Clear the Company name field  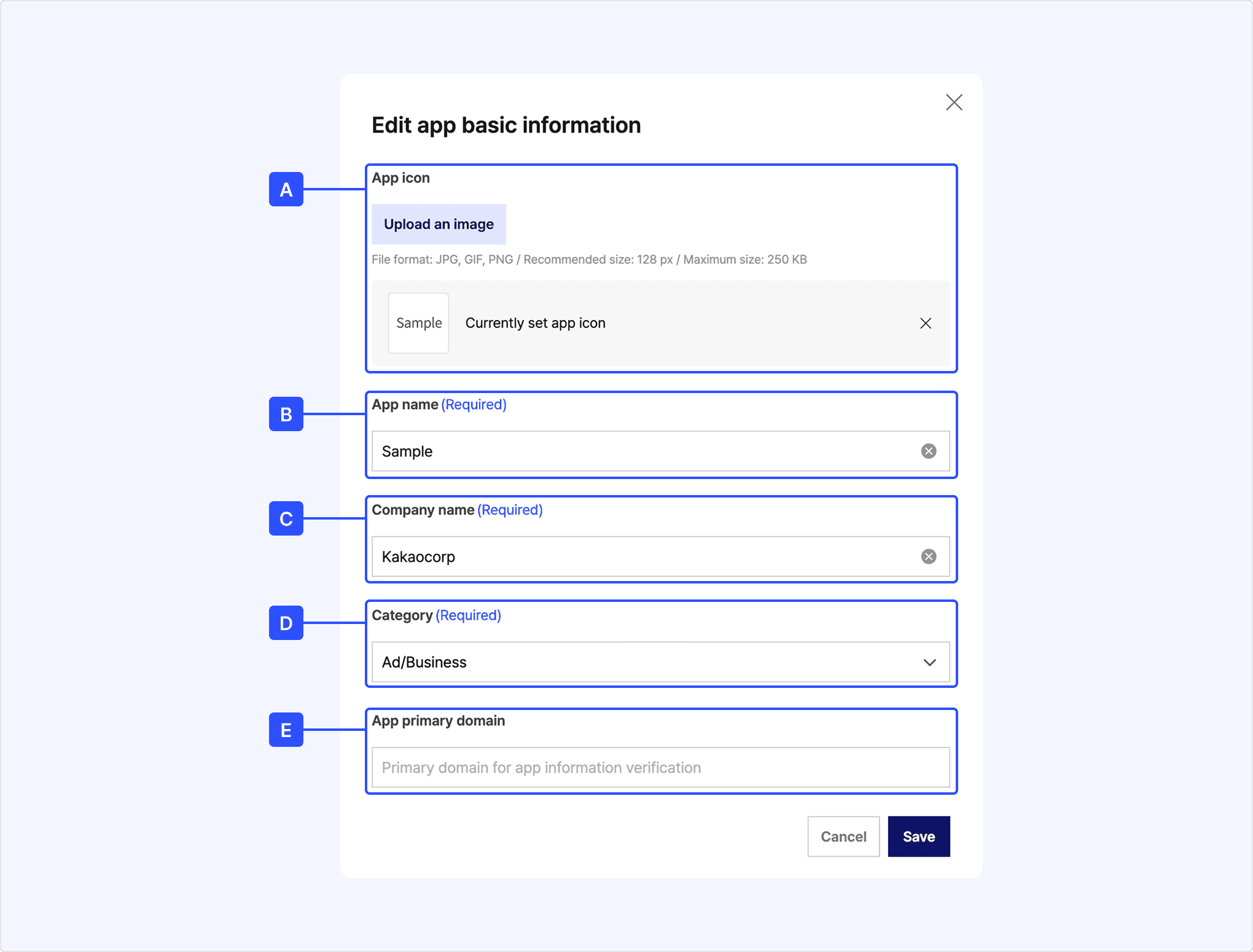[x=929, y=556]
